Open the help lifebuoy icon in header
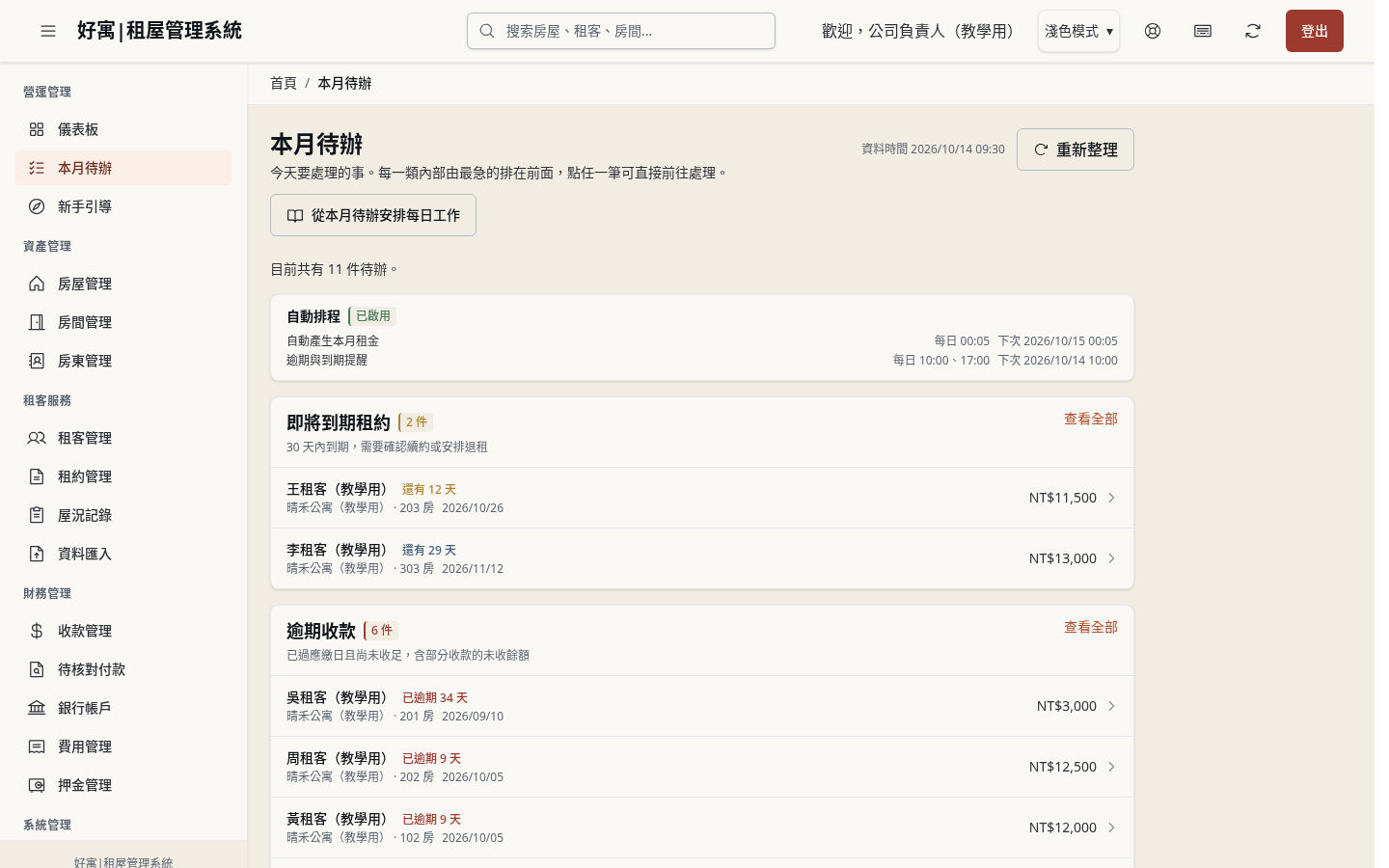Viewport: 1389px width, 868px height. coord(1153,31)
